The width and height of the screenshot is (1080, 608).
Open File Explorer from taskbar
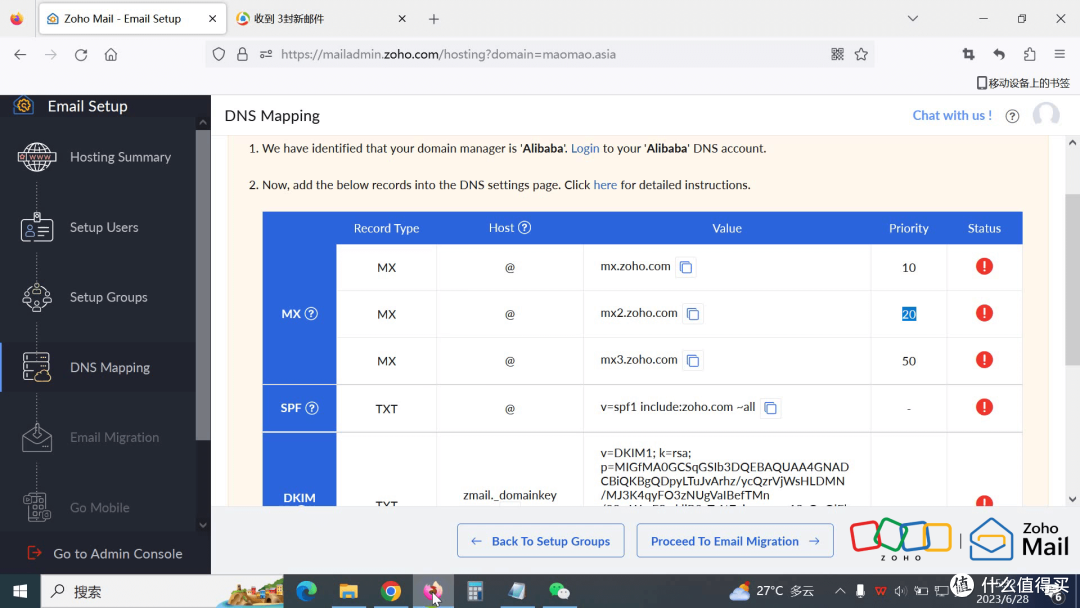(x=349, y=591)
